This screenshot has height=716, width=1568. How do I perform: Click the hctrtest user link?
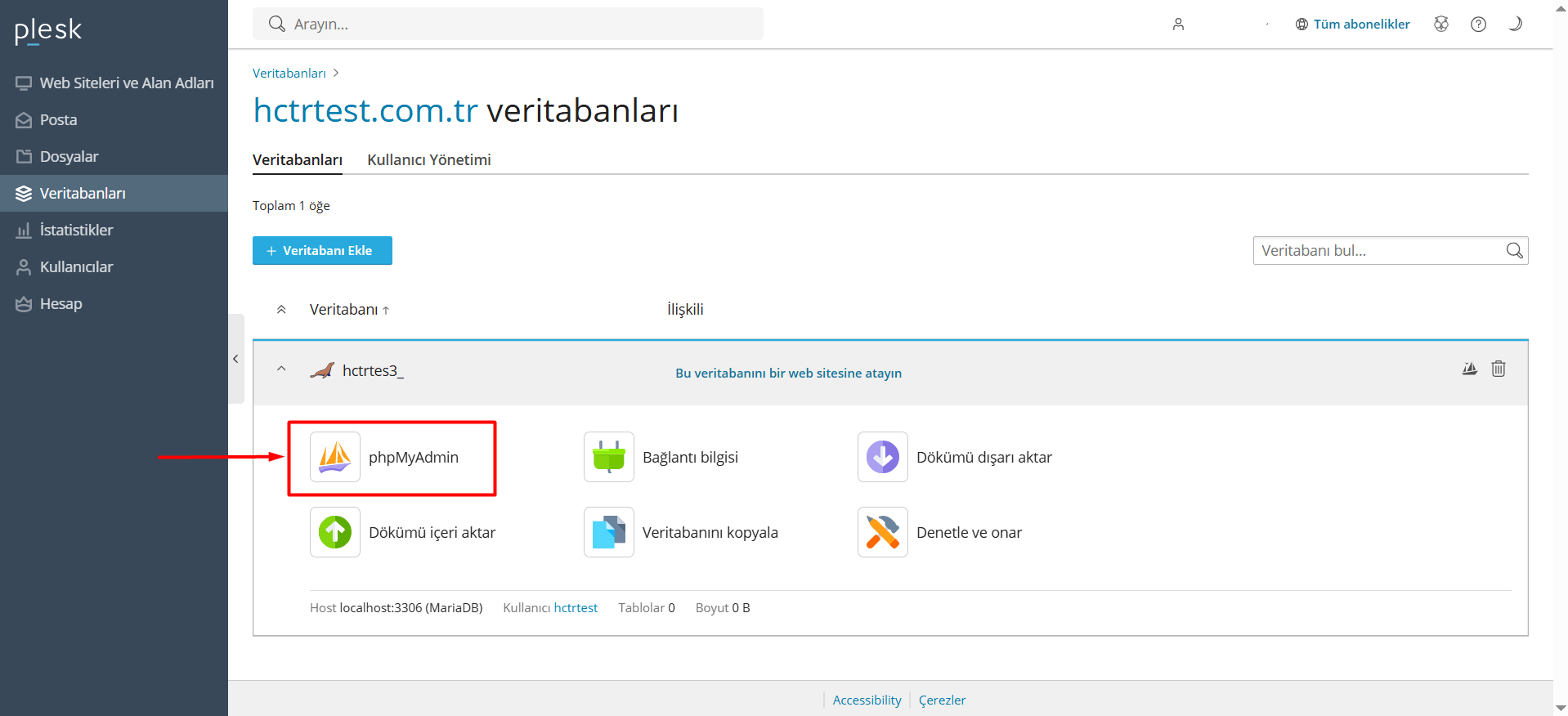pos(576,607)
